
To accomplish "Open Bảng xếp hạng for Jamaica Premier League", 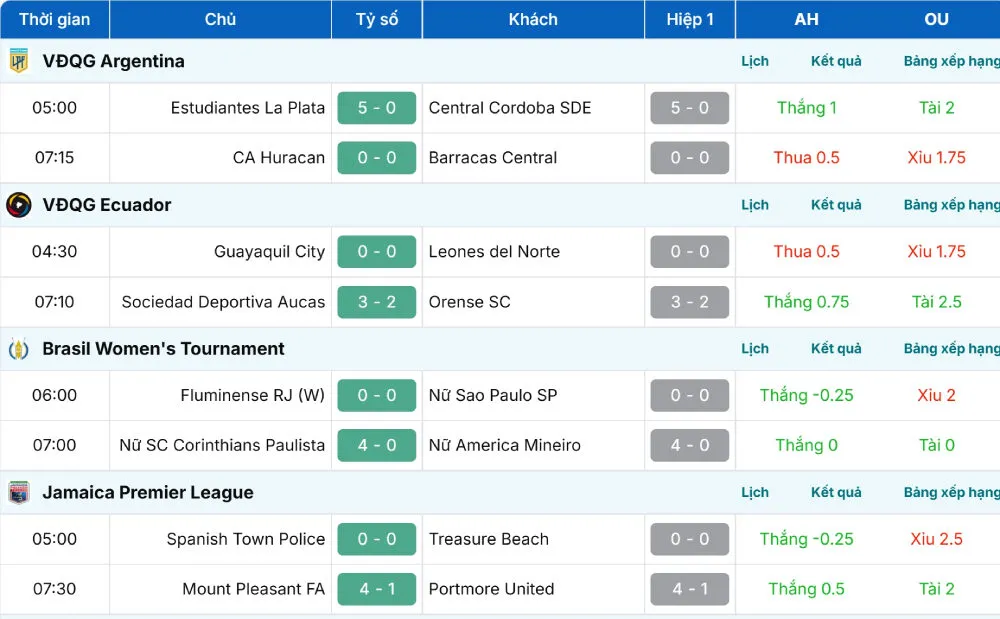I will pos(950,493).
